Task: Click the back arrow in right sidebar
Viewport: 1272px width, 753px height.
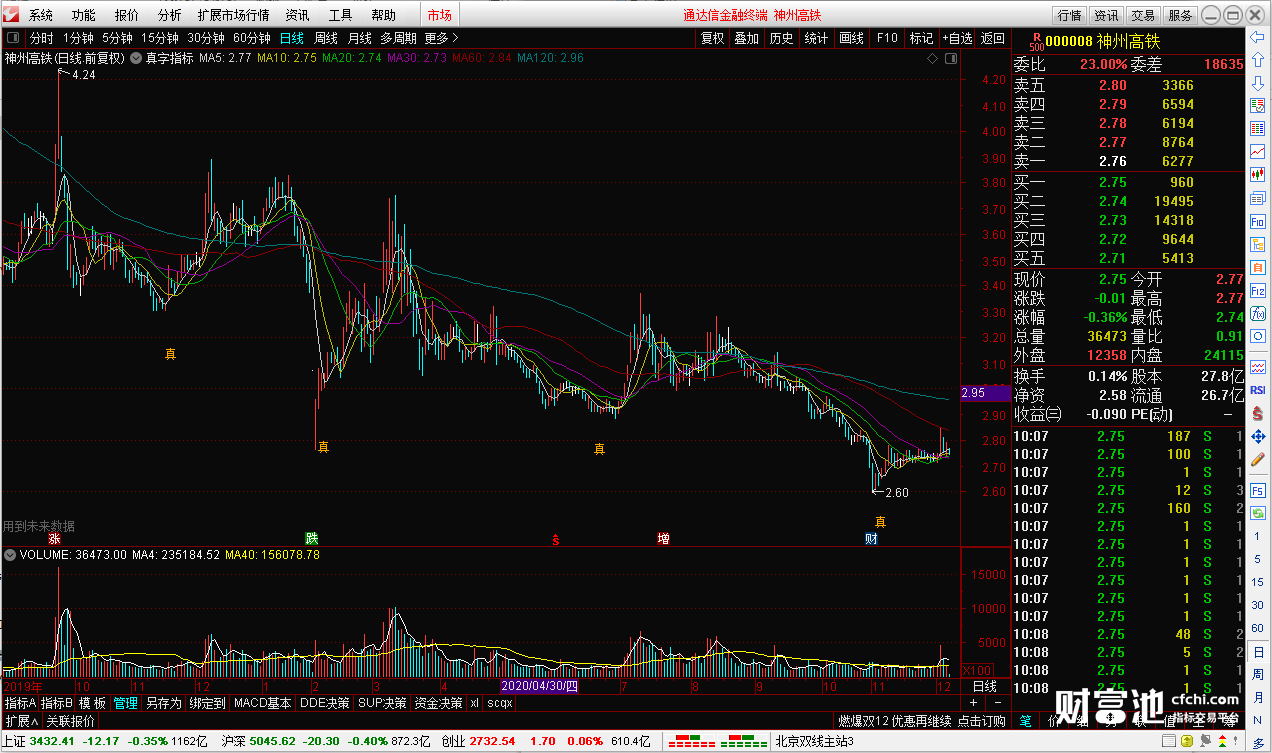Action: (1258, 38)
